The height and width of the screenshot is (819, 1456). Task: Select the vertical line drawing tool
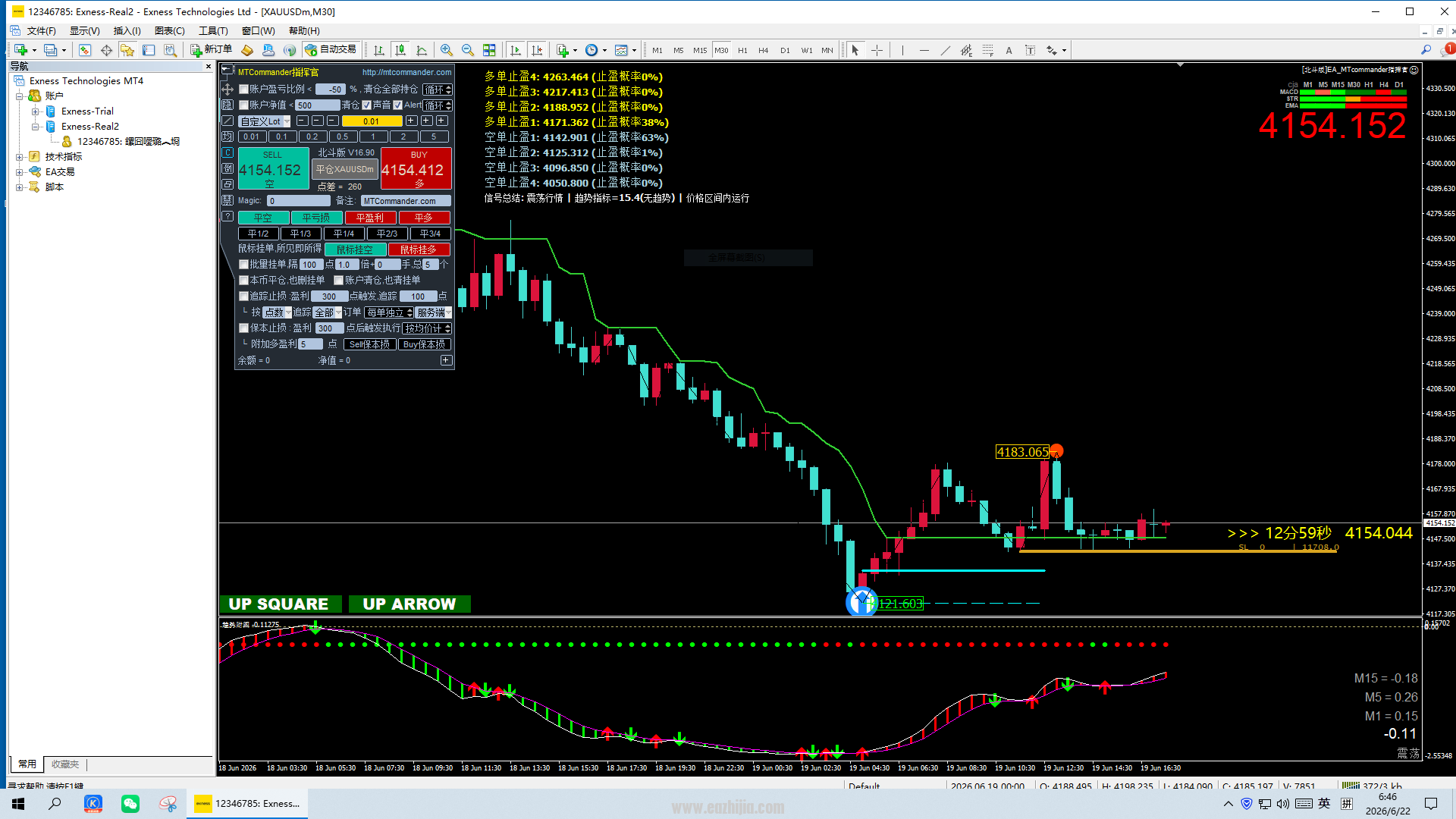click(x=902, y=50)
